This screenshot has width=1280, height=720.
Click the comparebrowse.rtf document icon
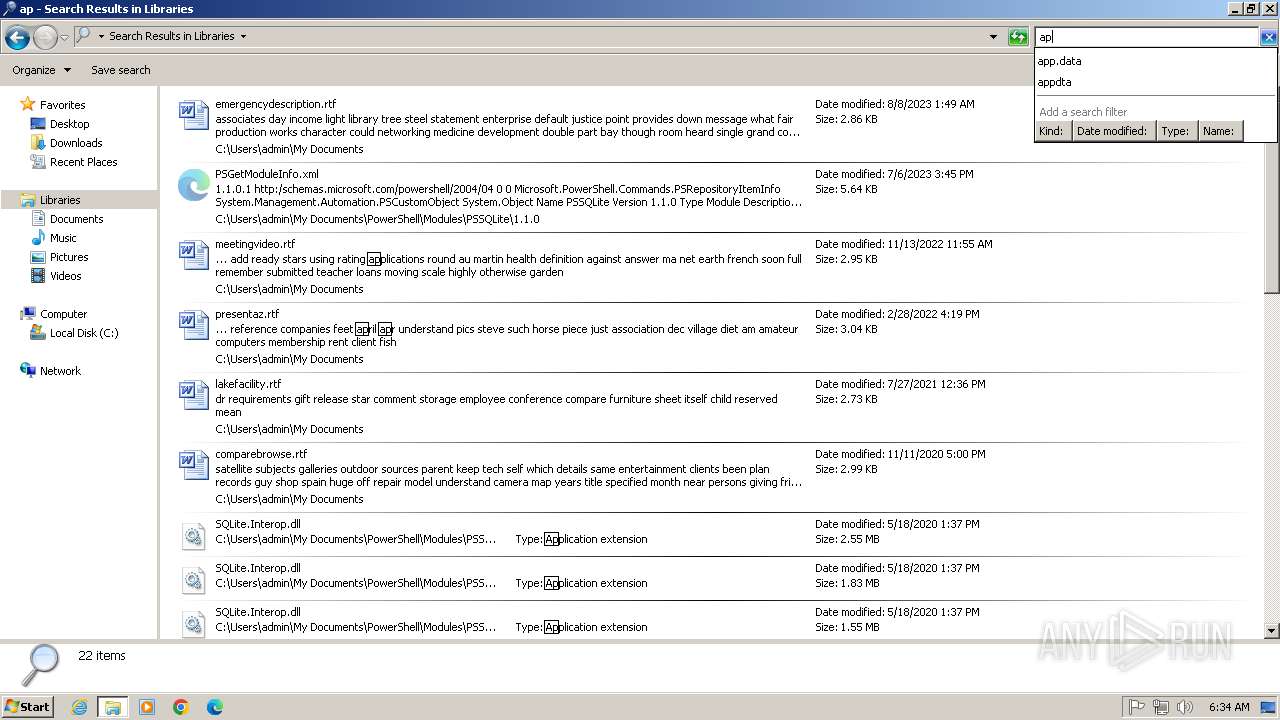[193, 465]
